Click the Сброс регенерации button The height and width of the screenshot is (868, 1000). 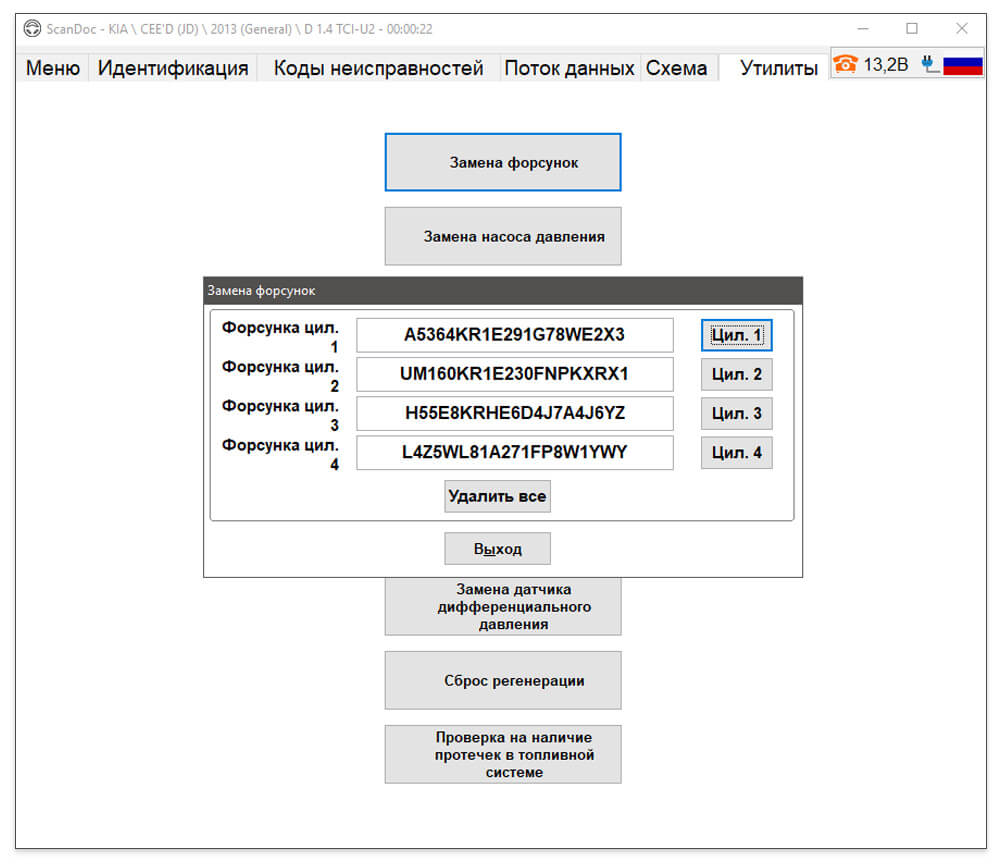pos(503,680)
